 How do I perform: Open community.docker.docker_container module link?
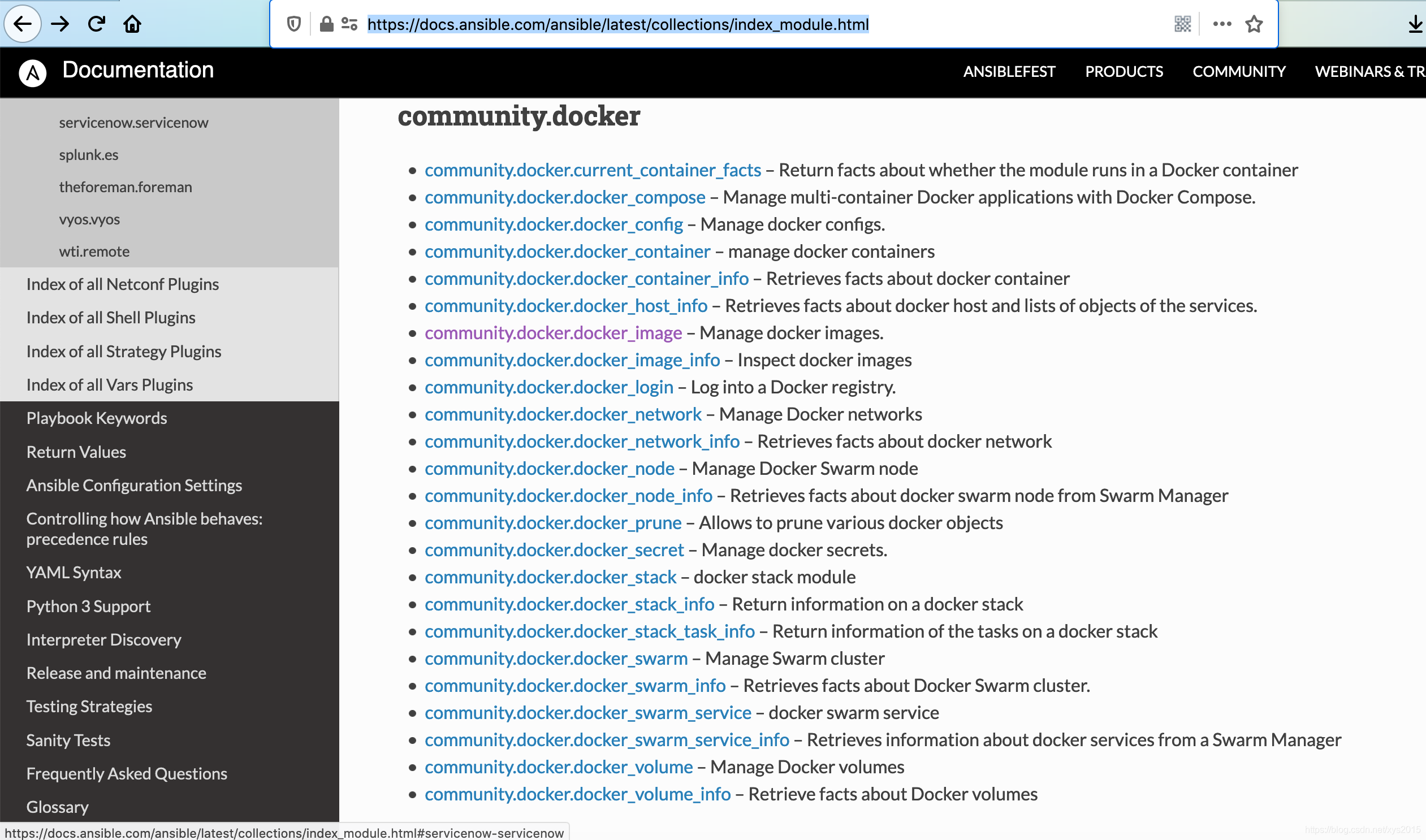point(568,252)
